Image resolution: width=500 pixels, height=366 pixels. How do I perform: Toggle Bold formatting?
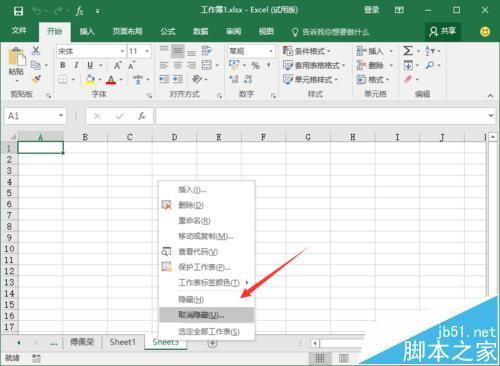tap(63, 65)
